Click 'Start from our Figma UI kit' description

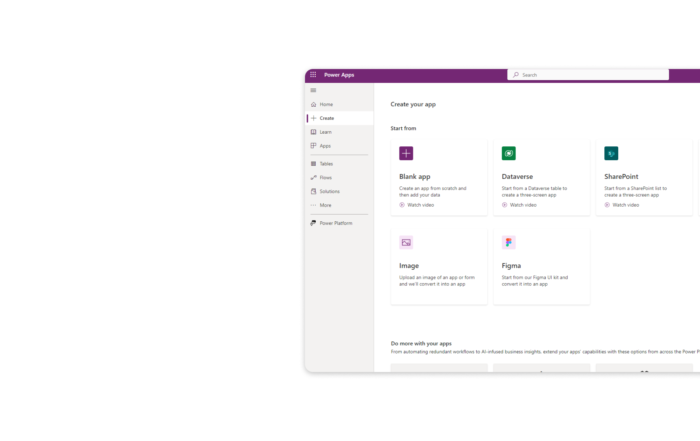(x=535, y=280)
